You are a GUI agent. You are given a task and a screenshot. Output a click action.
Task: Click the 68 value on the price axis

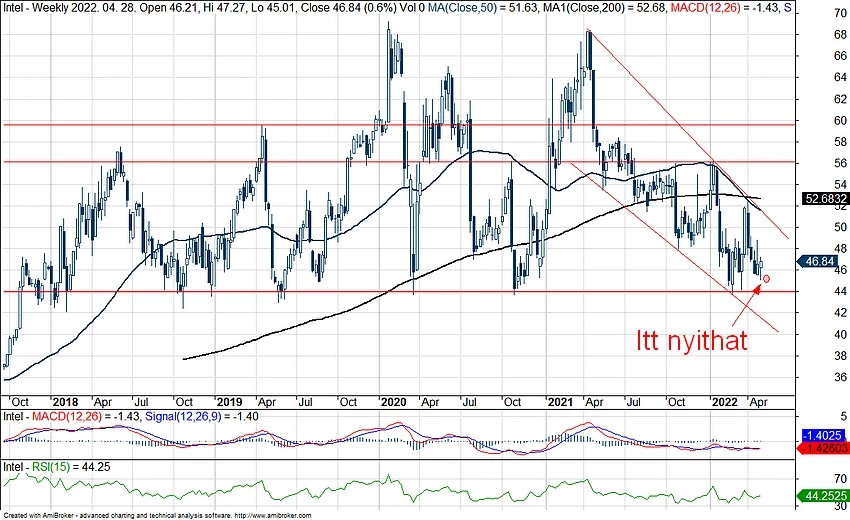840,35
